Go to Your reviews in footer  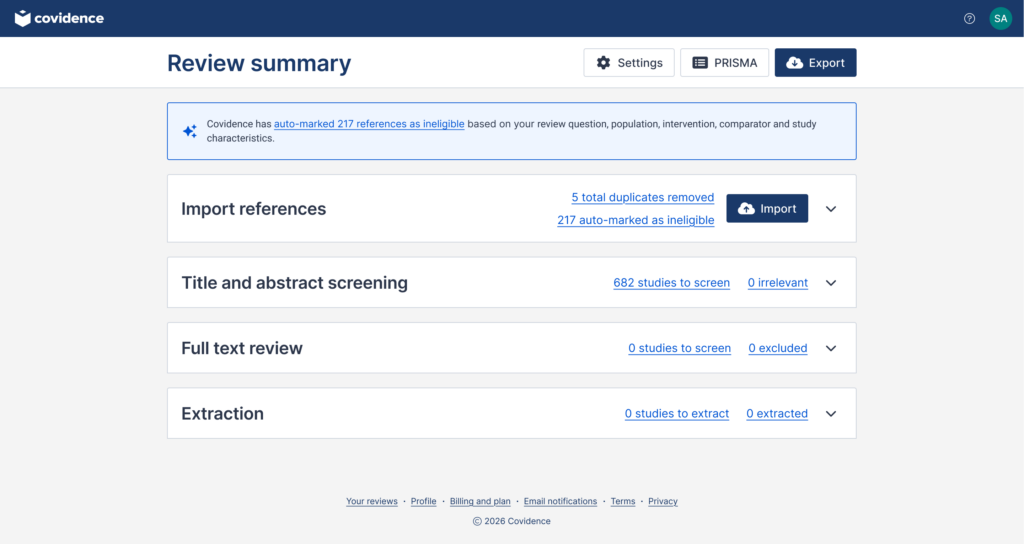pos(371,501)
